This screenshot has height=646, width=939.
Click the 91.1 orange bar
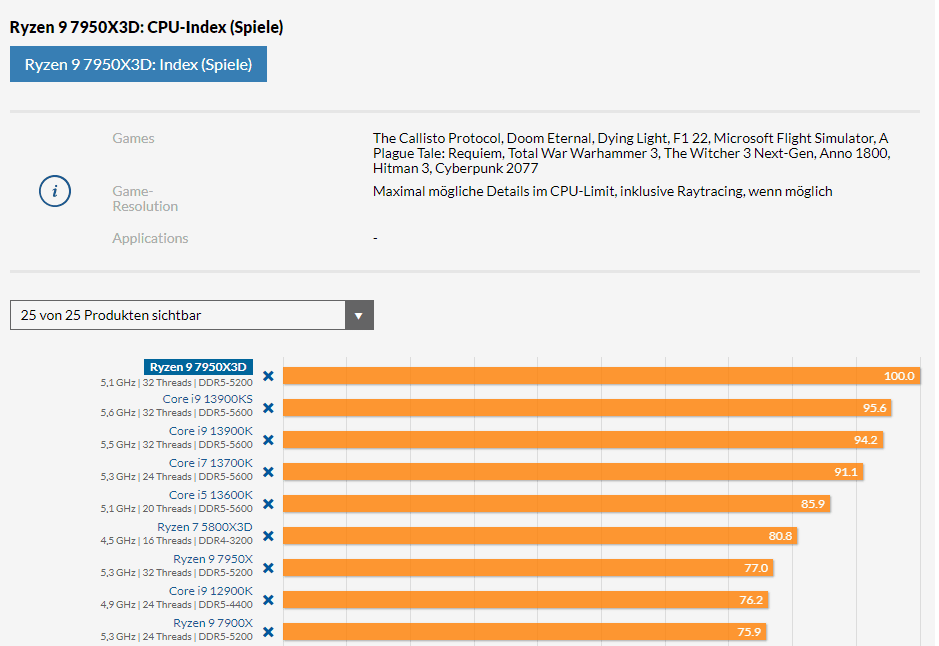point(573,472)
